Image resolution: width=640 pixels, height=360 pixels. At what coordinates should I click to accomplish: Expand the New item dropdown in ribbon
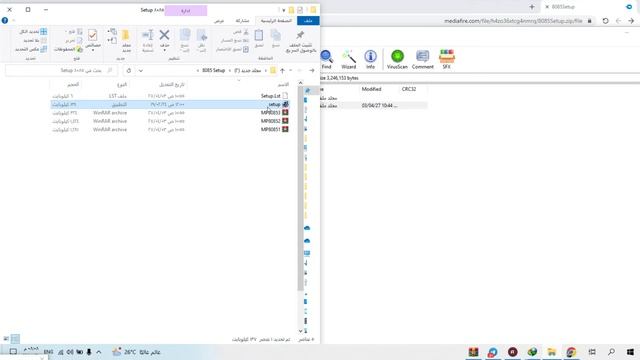coord(112,31)
